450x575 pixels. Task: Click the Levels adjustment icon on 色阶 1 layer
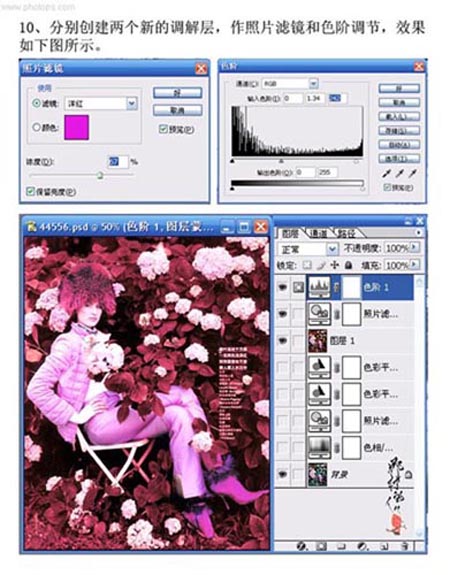click(x=320, y=287)
